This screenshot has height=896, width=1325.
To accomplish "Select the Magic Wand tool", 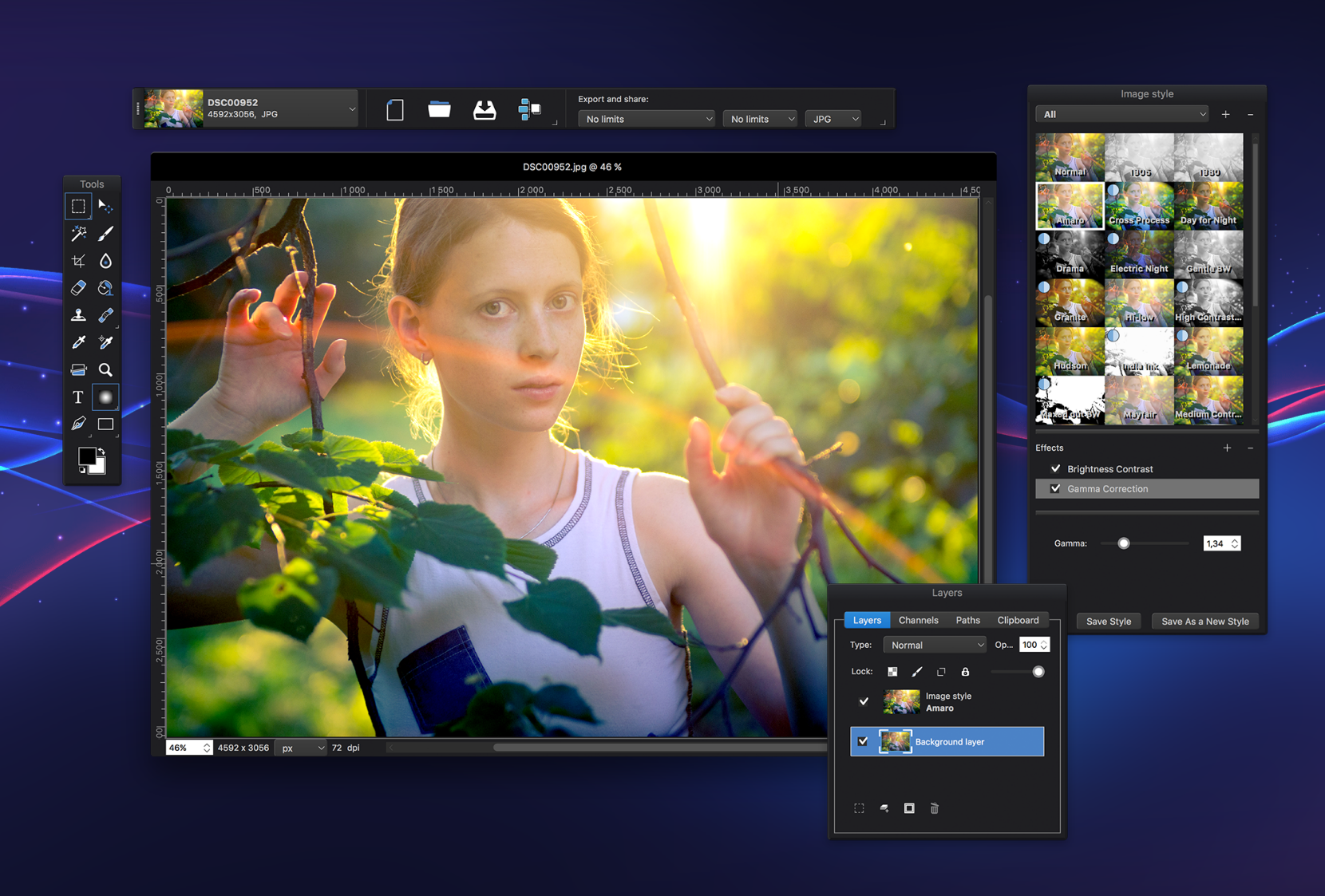I will pyautogui.click(x=78, y=234).
